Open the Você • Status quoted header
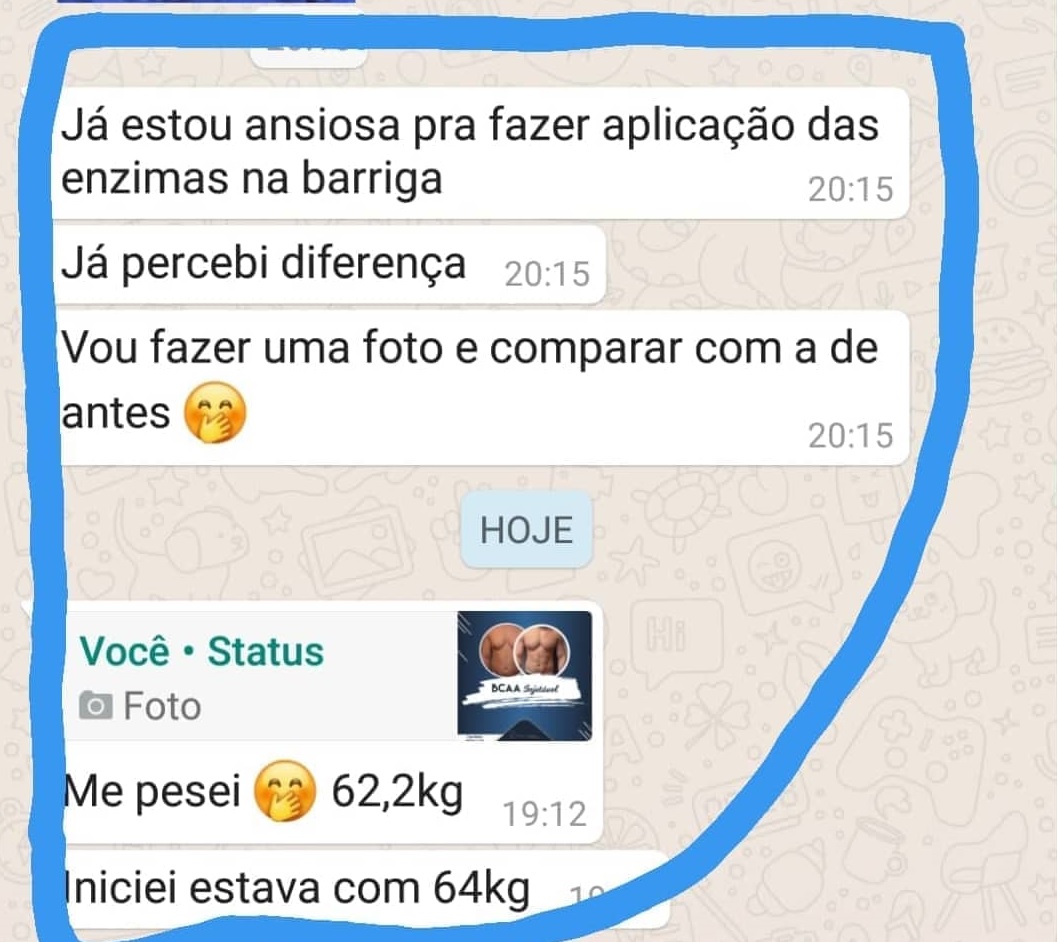The width and height of the screenshot is (1057, 942). 202,651
